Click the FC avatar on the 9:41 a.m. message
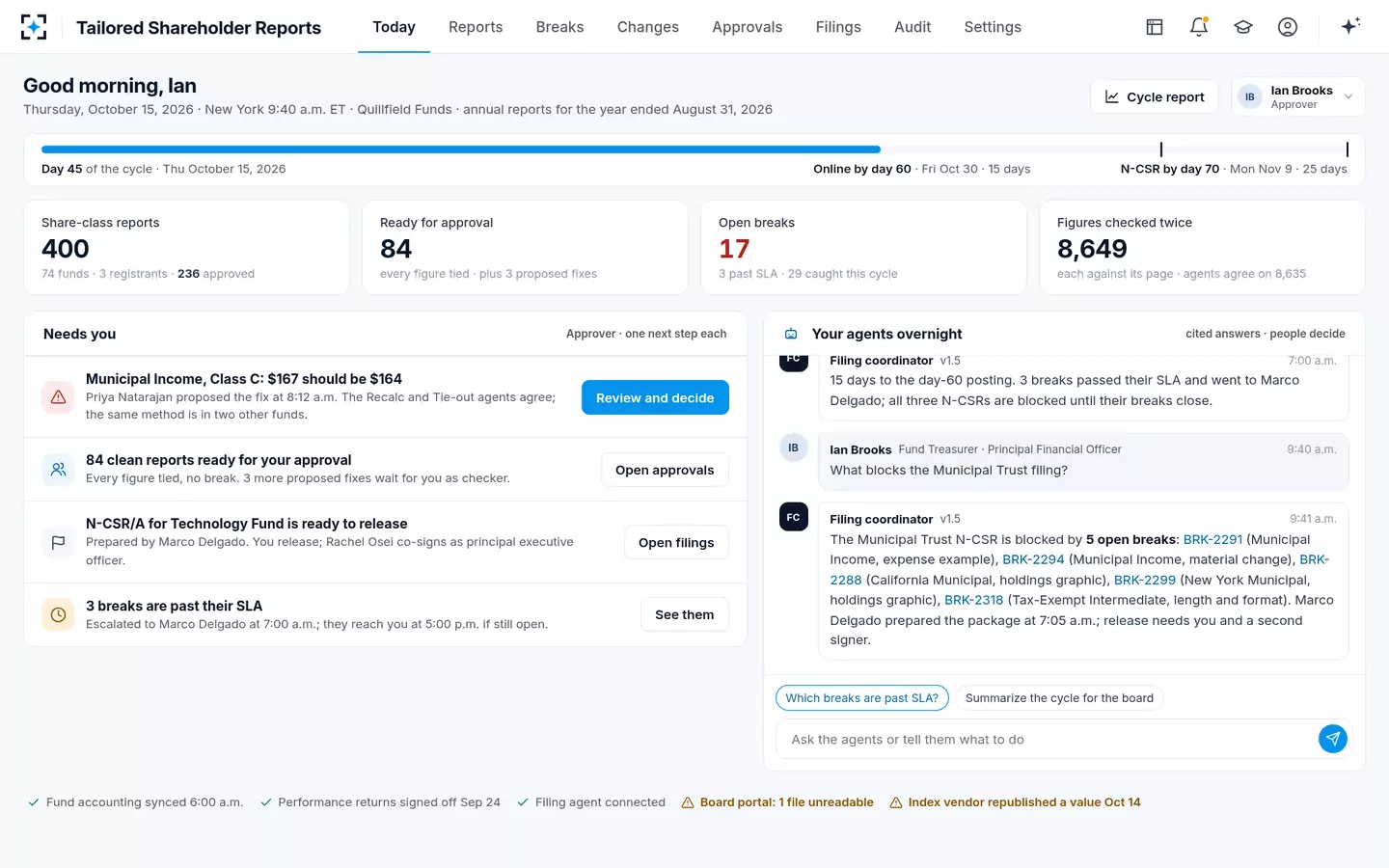 (793, 517)
